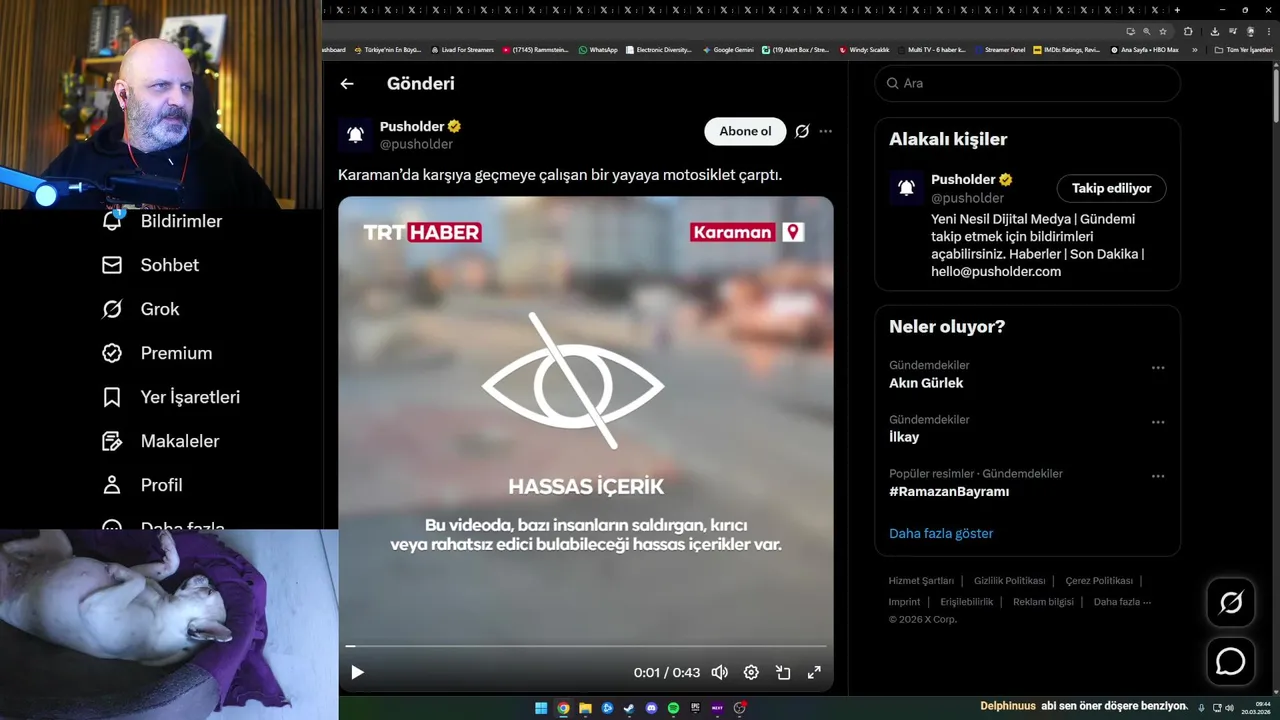This screenshot has height=720, width=1280.
Task: Open Steam from the taskbar
Action: click(629, 708)
